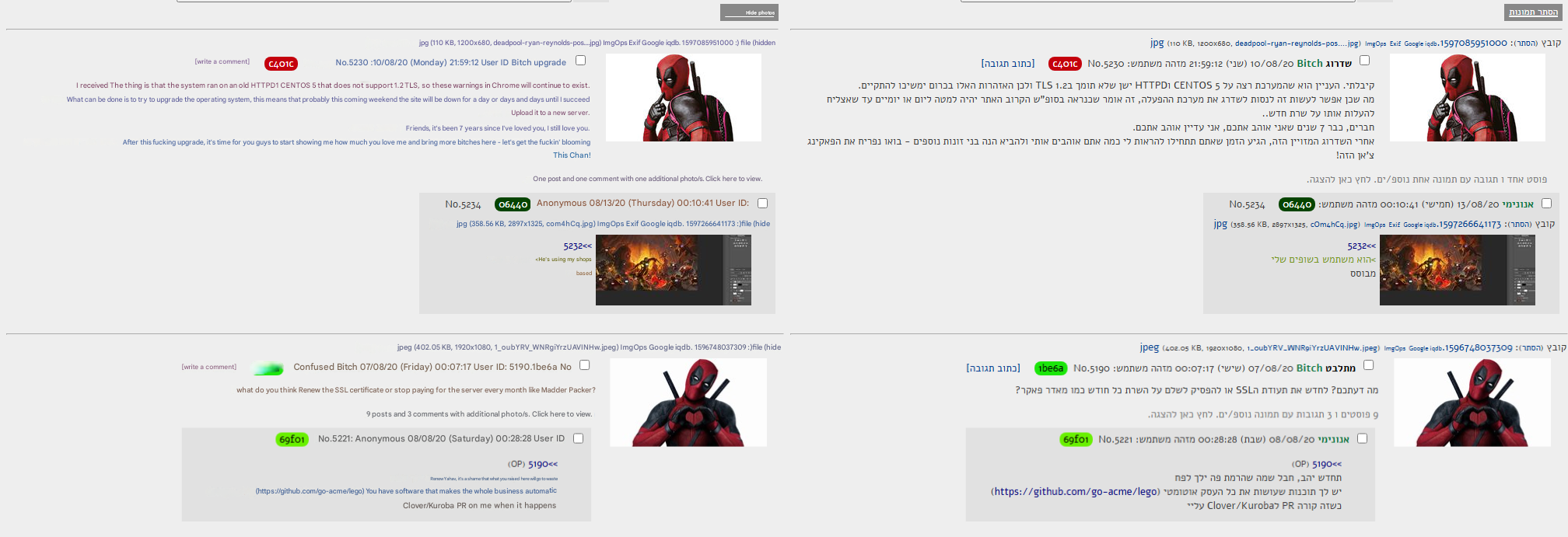Open [write a comment] for post No.5230
The image size is (1568, 537).
(x=222, y=61)
